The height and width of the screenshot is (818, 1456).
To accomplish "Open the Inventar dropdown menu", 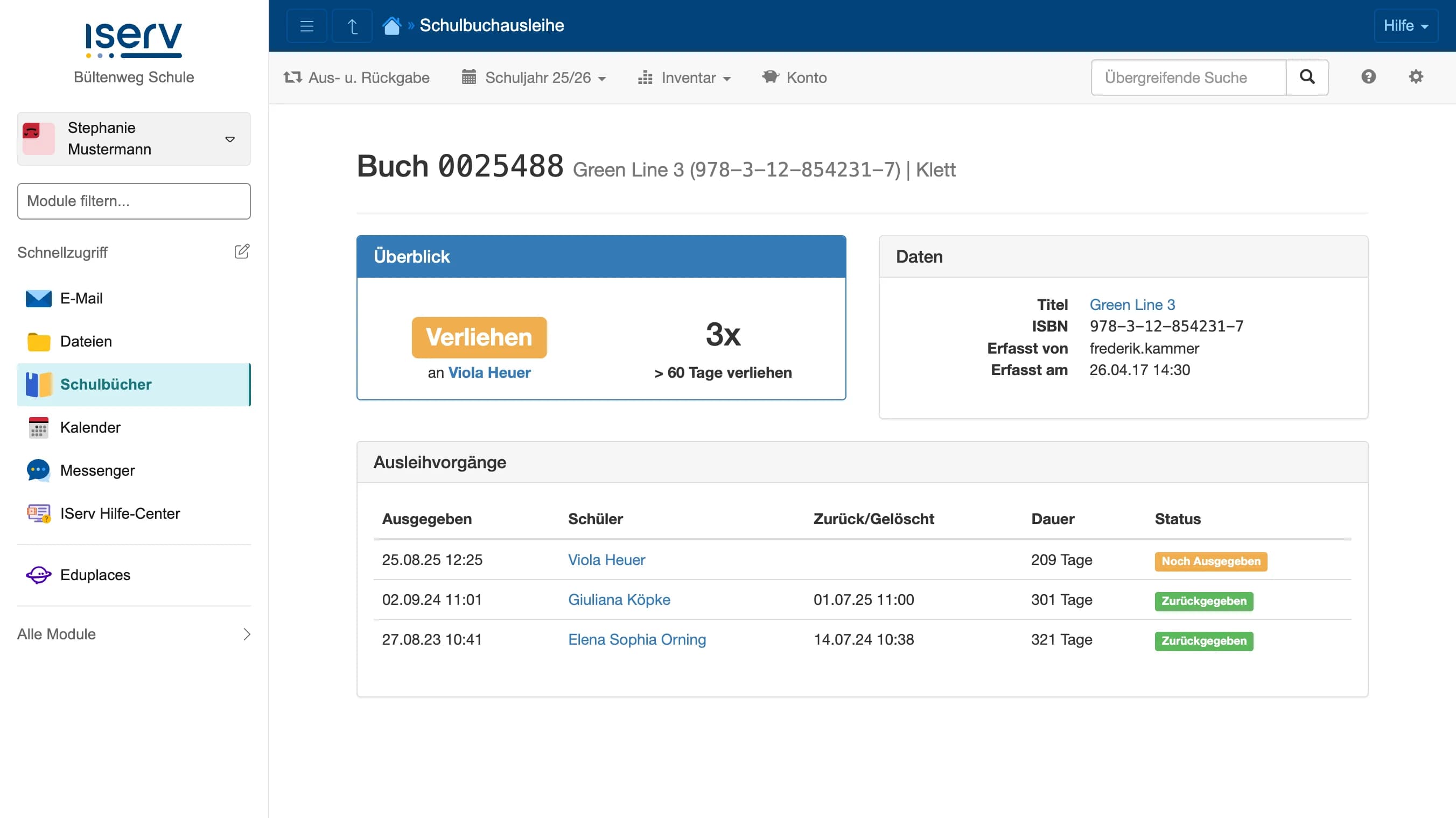I will [x=684, y=77].
